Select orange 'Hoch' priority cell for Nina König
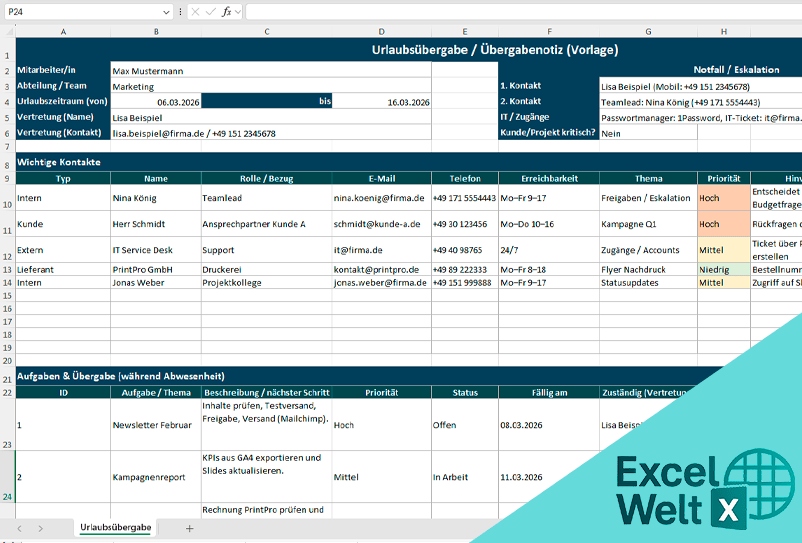 coord(723,198)
